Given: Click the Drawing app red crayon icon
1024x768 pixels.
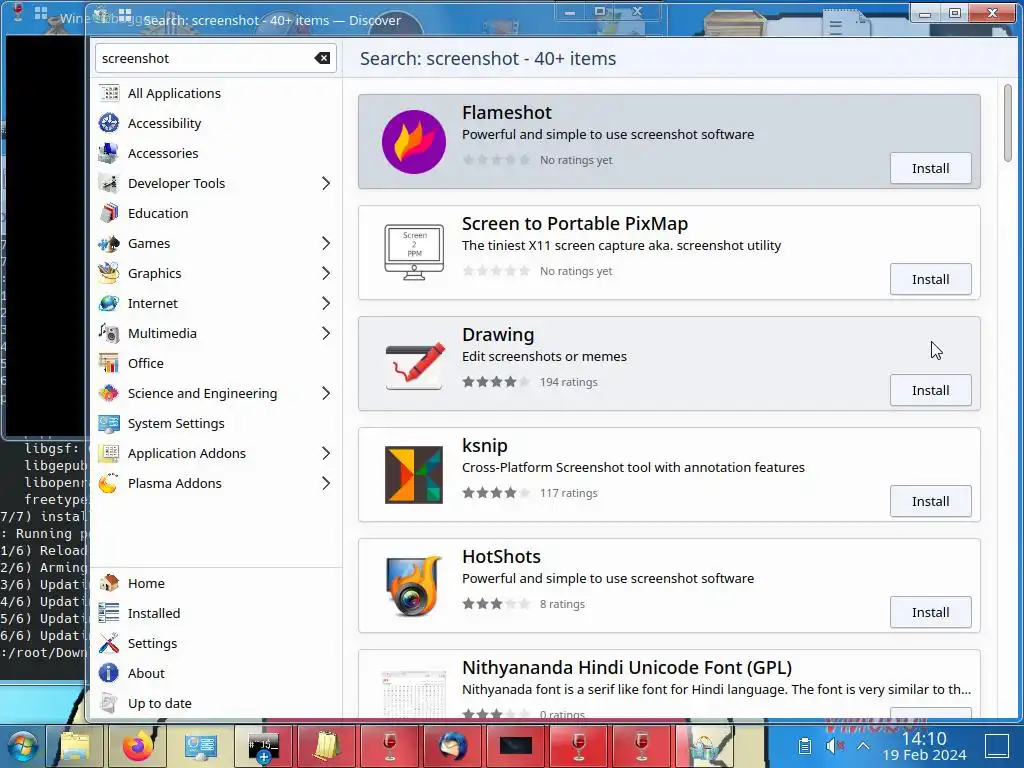Looking at the screenshot, I should point(414,364).
